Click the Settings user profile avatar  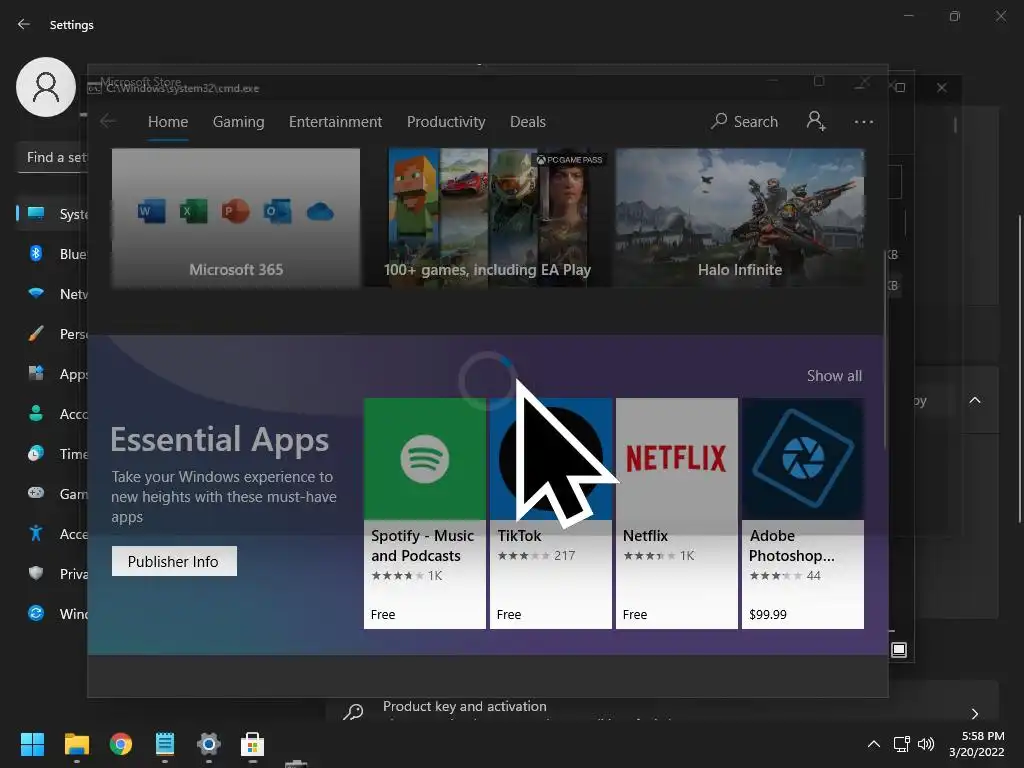click(x=46, y=87)
